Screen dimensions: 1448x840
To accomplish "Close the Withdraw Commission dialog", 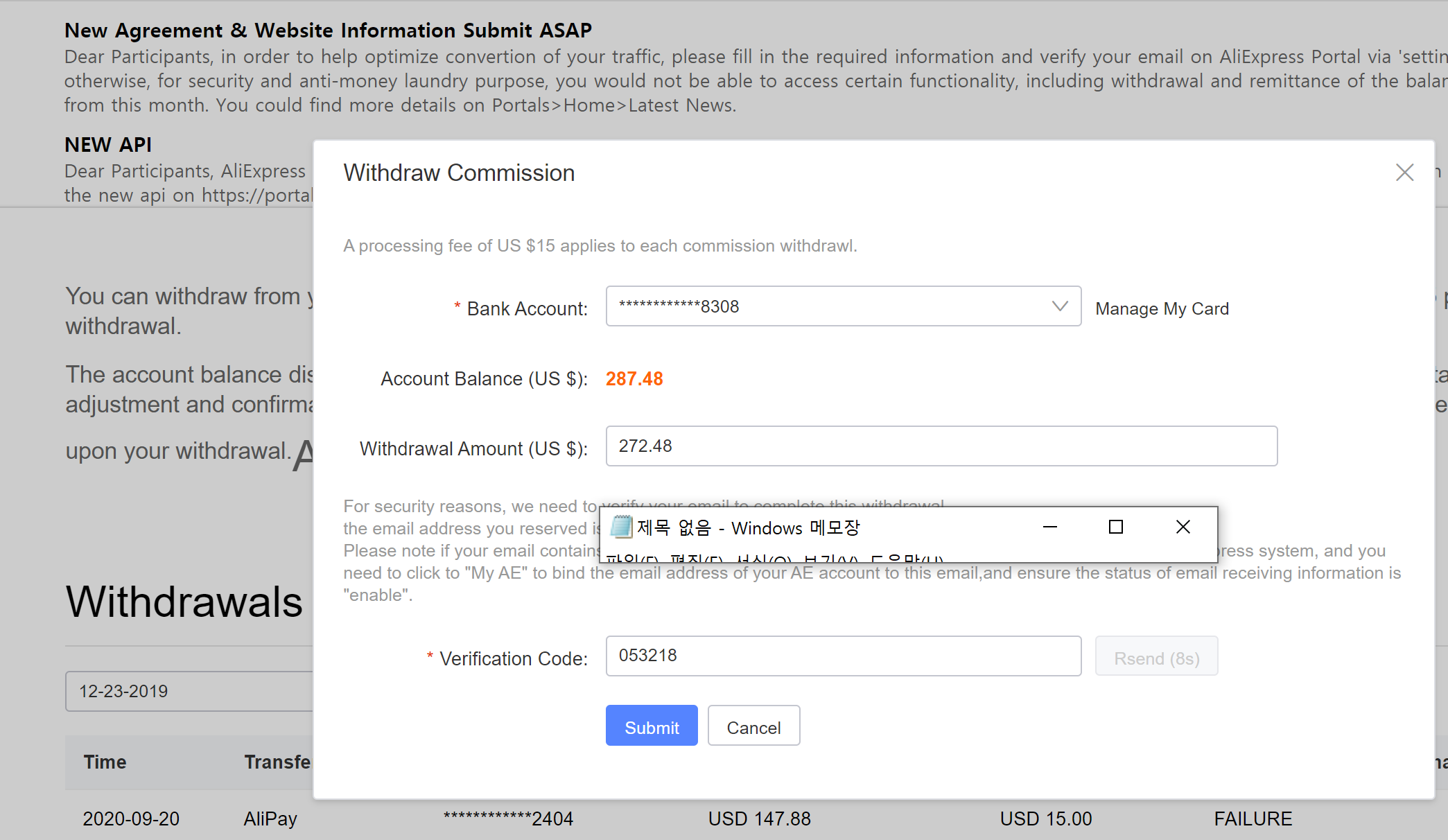I will click(x=1404, y=173).
